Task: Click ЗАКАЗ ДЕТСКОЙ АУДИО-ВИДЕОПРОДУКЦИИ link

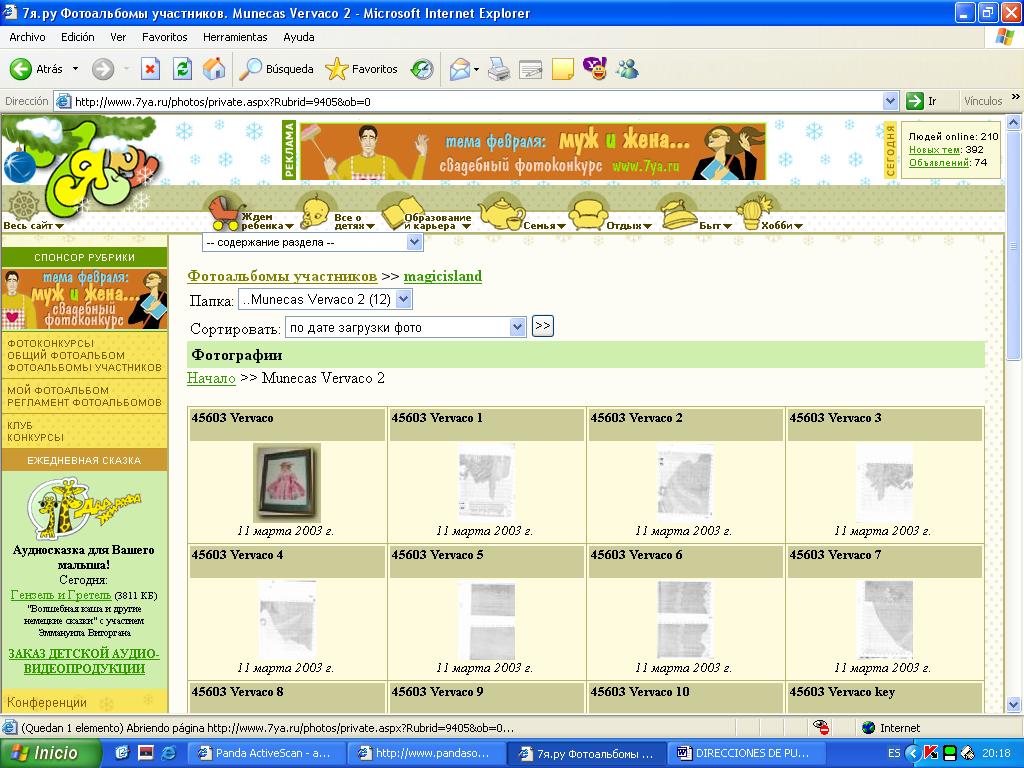Action: pyautogui.click(x=84, y=660)
